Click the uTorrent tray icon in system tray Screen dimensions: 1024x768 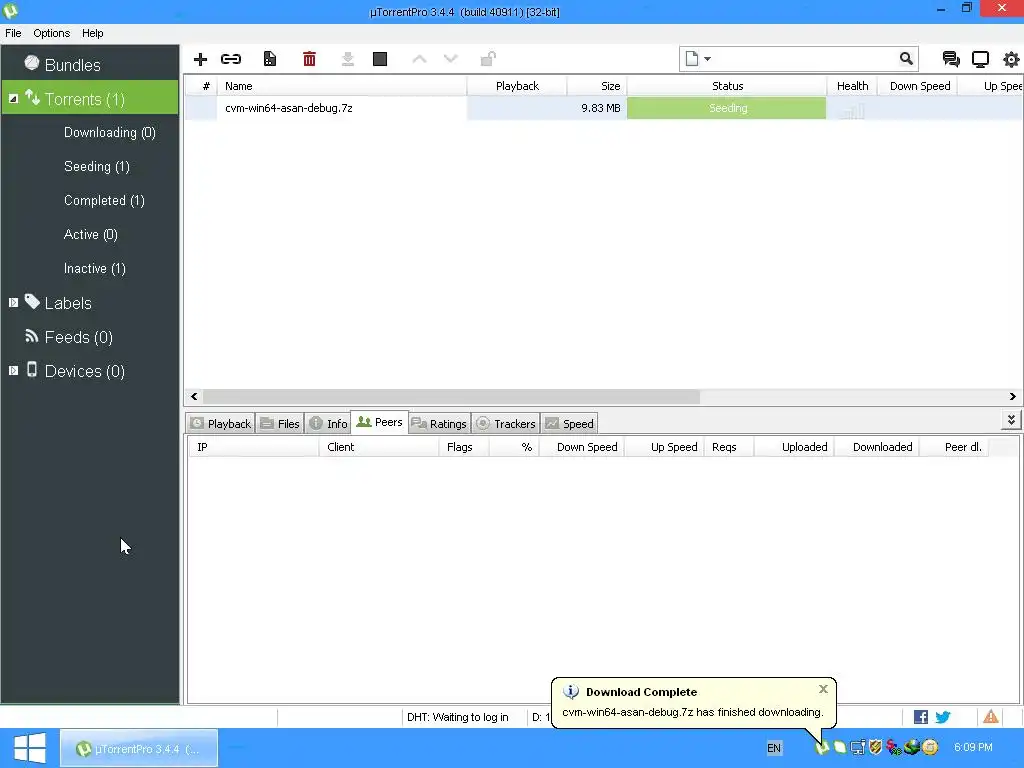pyautogui.click(x=822, y=747)
